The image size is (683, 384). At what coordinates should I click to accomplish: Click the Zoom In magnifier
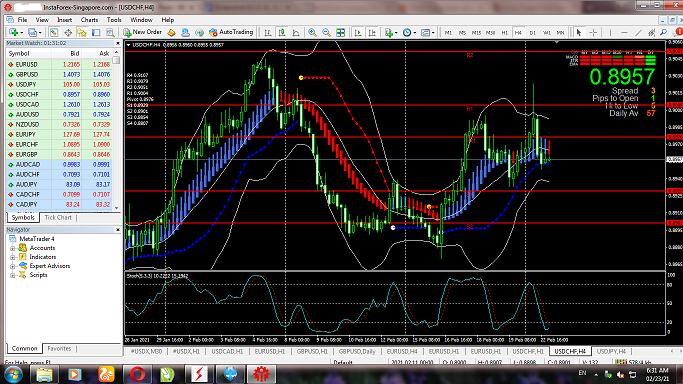point(312,32)
